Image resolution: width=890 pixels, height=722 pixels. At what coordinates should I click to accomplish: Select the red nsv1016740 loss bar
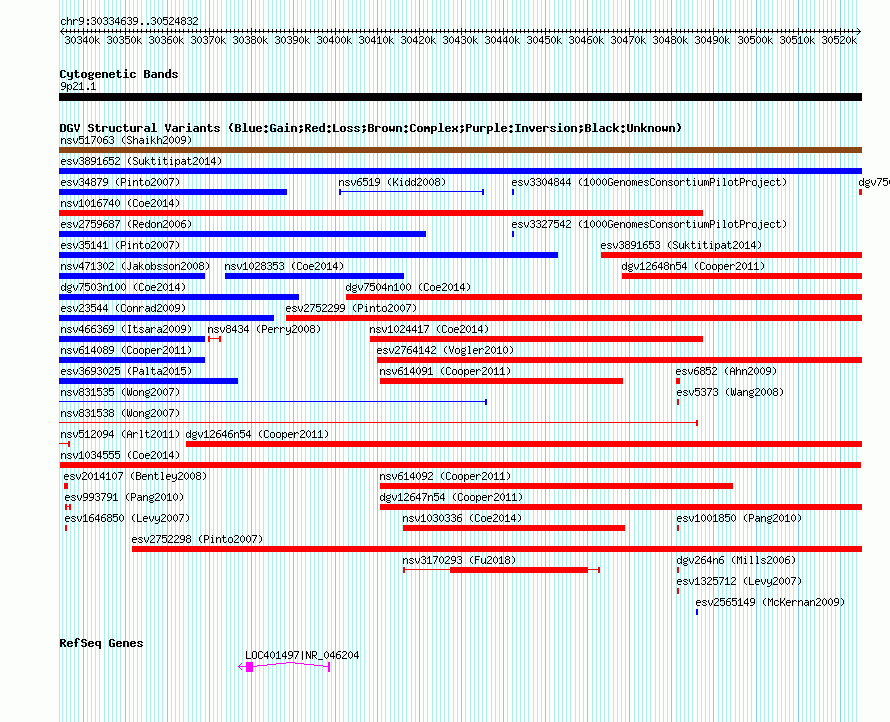coord(381,213)
